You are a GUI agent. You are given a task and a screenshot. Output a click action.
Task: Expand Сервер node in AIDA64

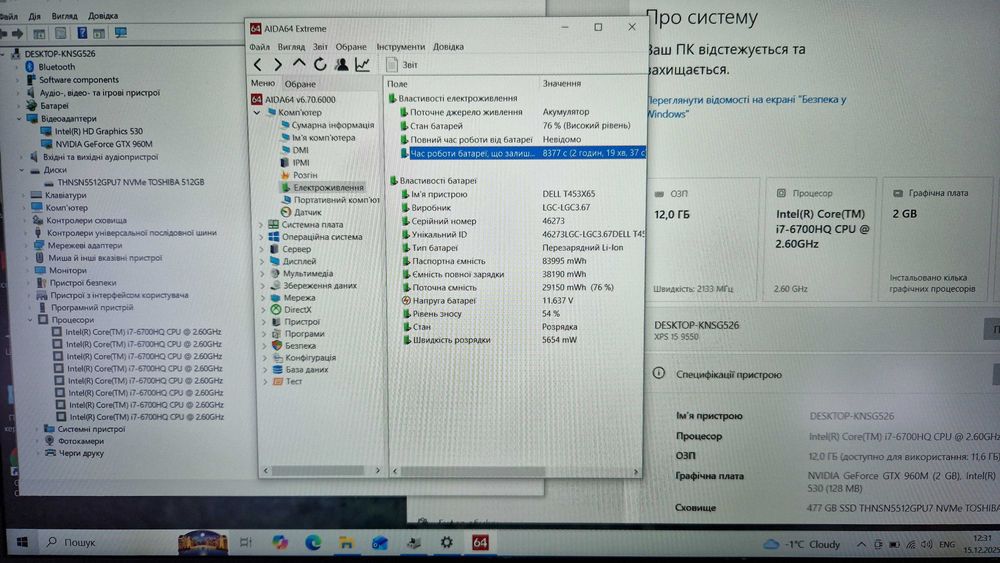(262, 249)
